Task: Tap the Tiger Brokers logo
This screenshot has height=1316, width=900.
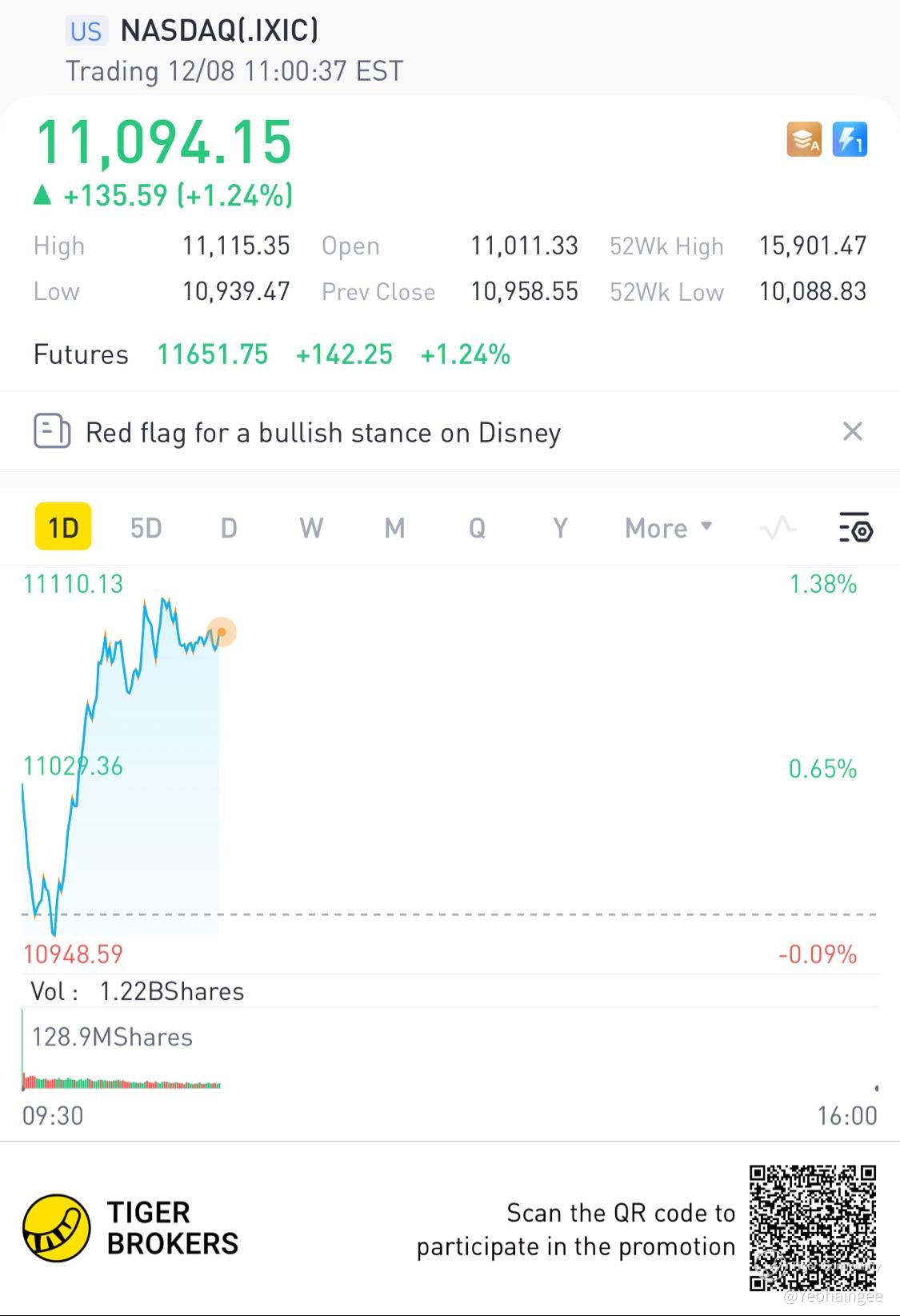Action: click(x=56, y=1228)
